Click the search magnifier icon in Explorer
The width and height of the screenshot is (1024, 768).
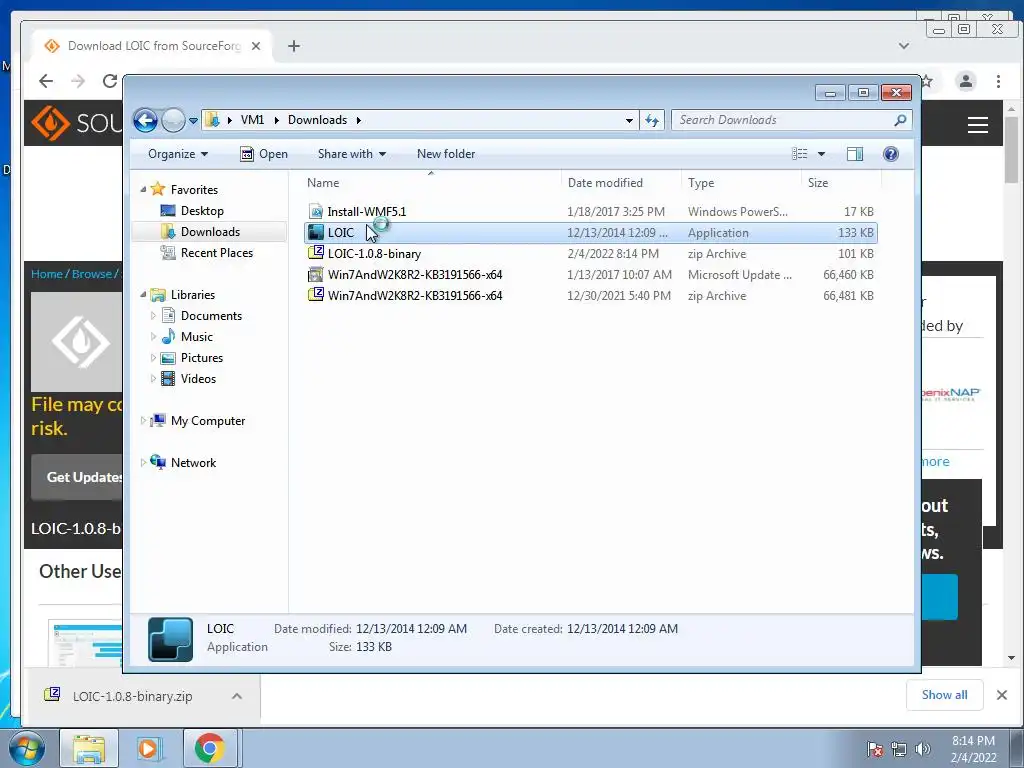click(901, 120)
